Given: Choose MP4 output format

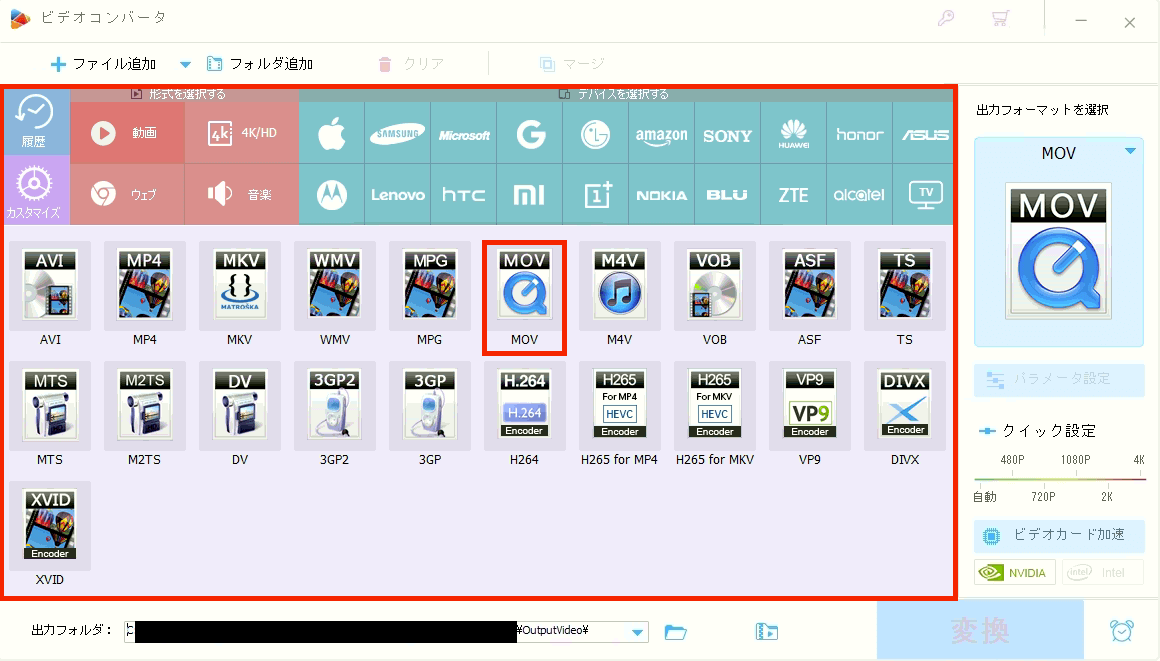Looking at the screenshot, I should (x=144, y=286).
